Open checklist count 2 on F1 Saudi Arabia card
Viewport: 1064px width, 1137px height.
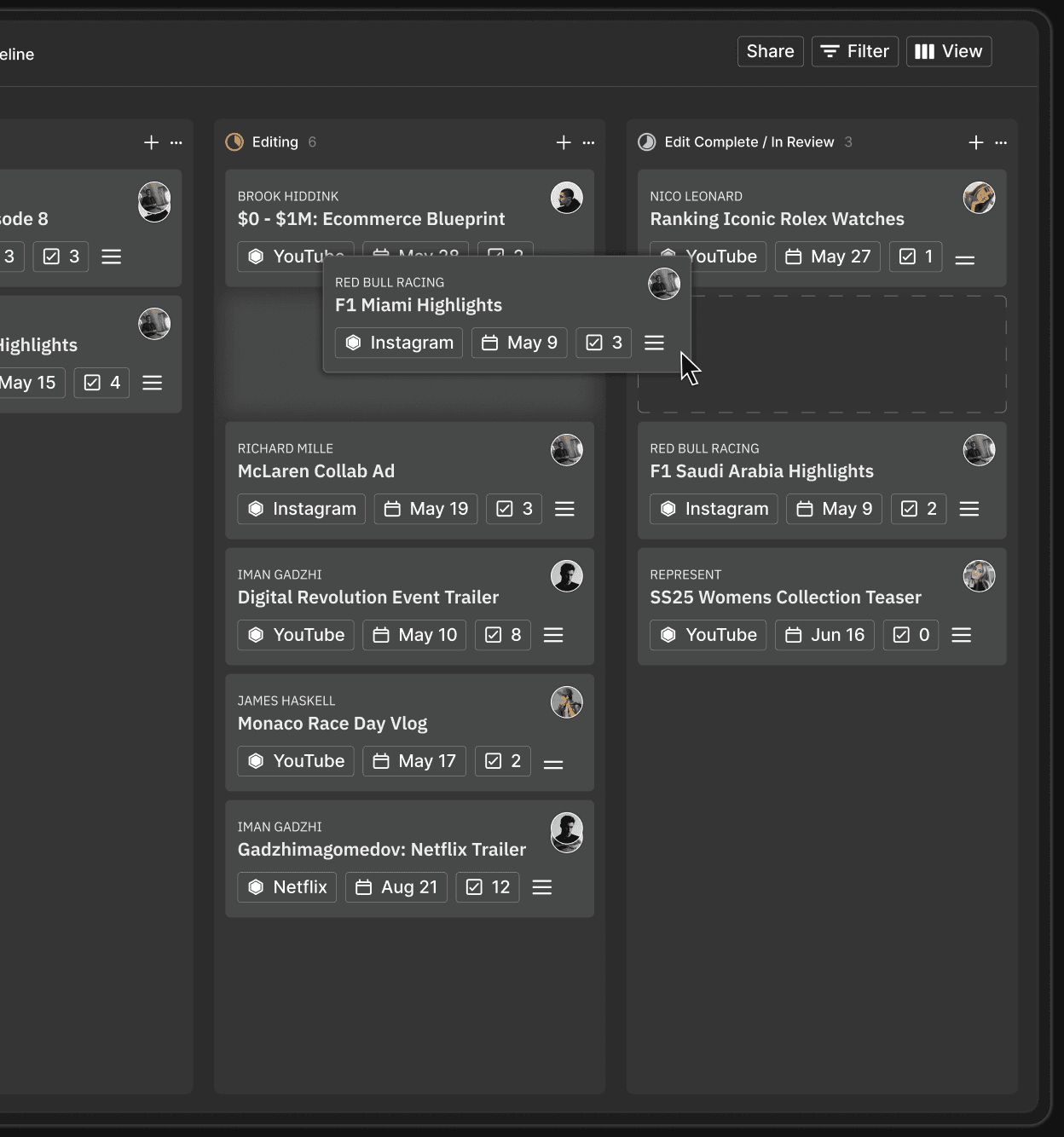919,509
